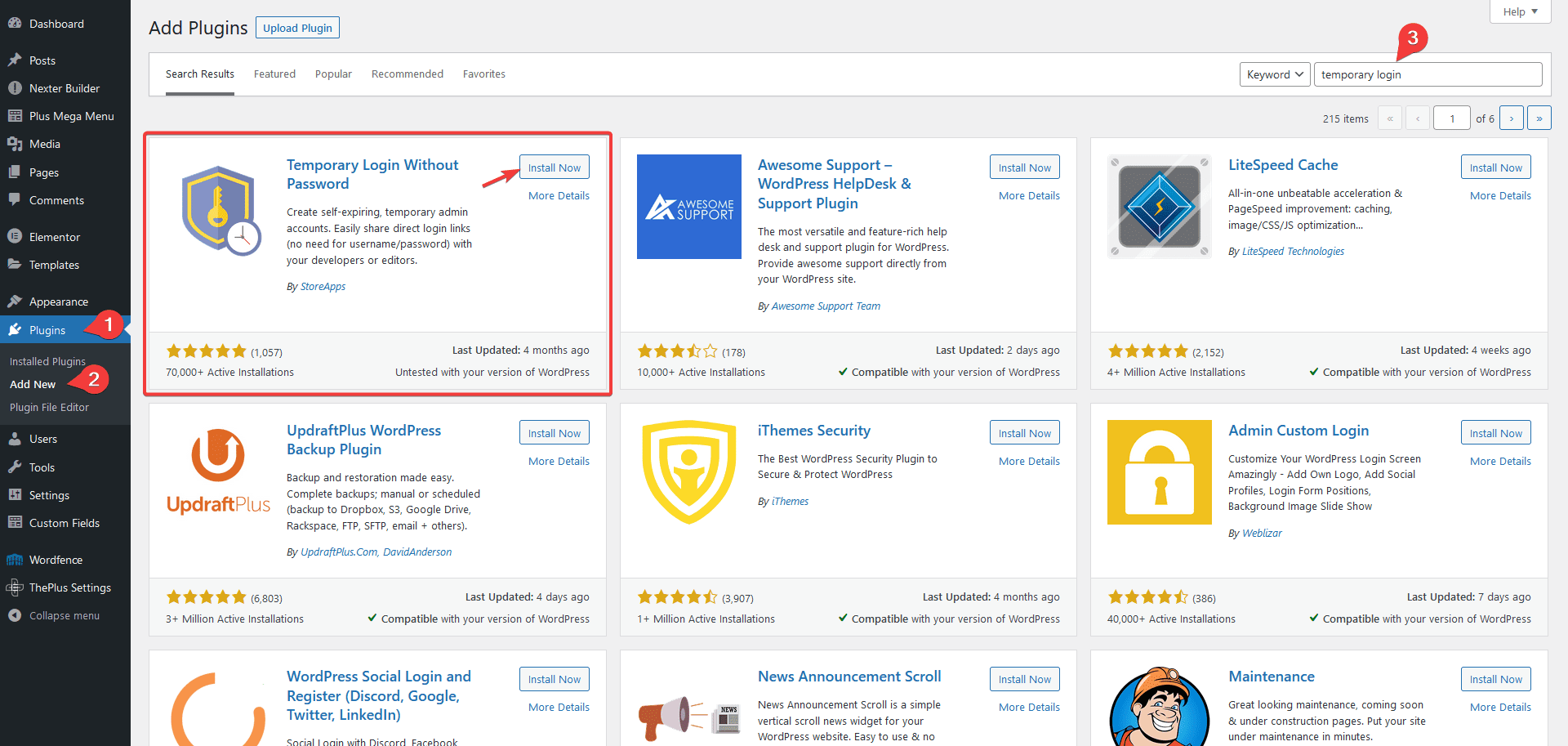Install Temporary Login Without Password plugin
This screenshot has width=1568, height=746.
[x=554, y=168]
